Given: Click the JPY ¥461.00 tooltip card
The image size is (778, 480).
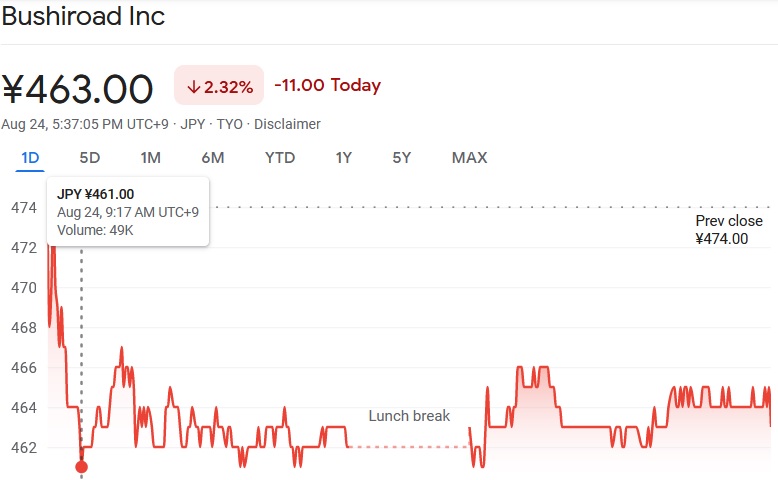Looking at the screenshot, I should click(x=128, y=212).
